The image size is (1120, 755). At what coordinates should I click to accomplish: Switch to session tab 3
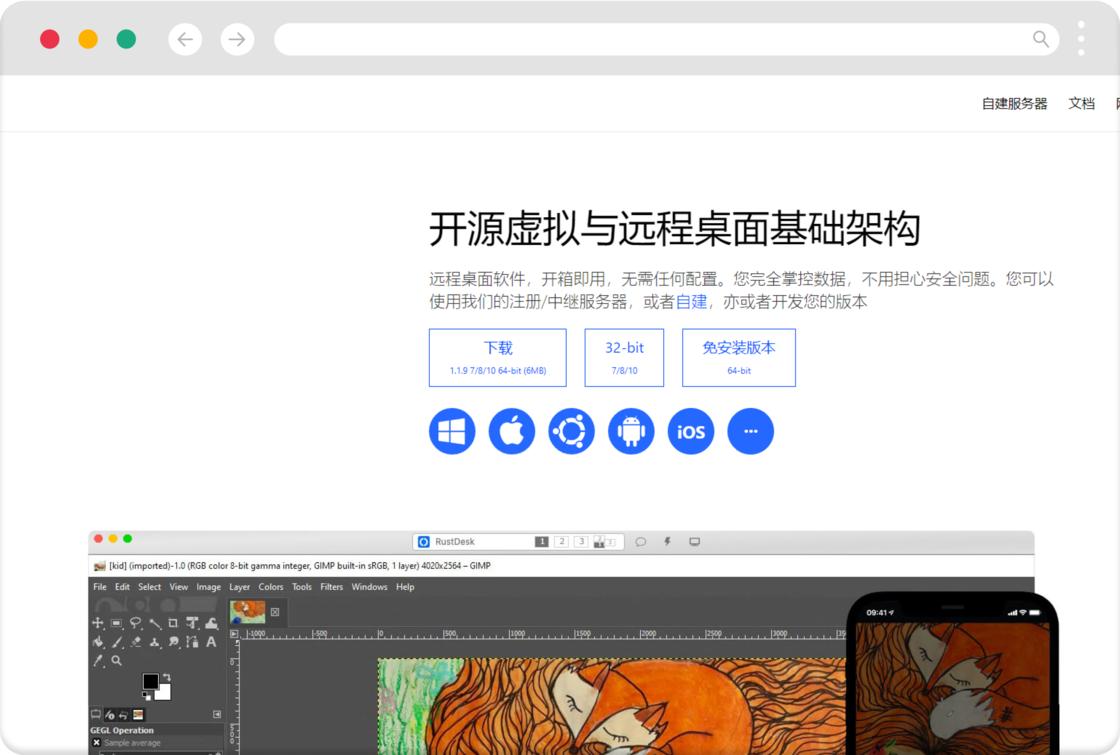pyautogui.click(x=581, y=541)
